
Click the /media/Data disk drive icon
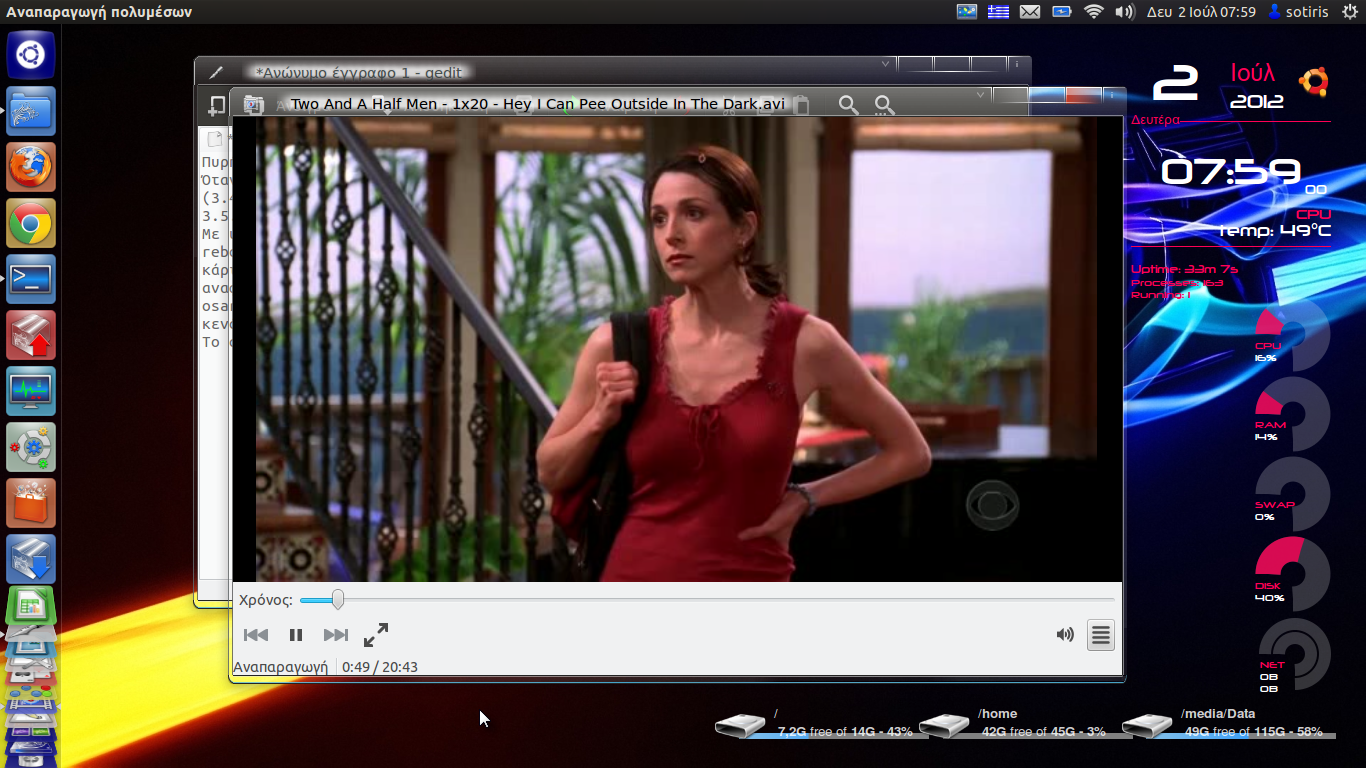point(1147,725)
